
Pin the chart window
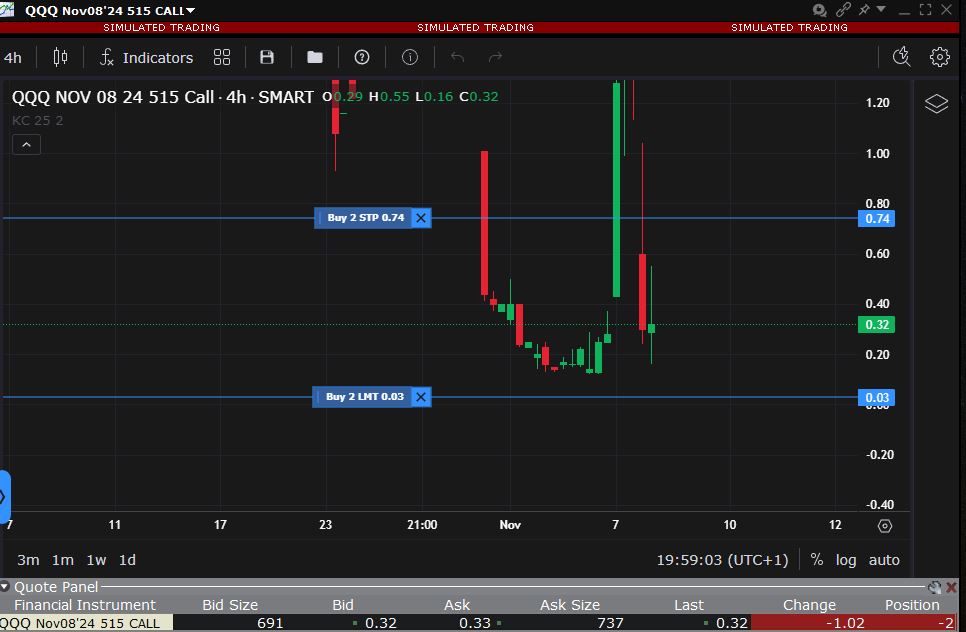[x=864, y=9]
